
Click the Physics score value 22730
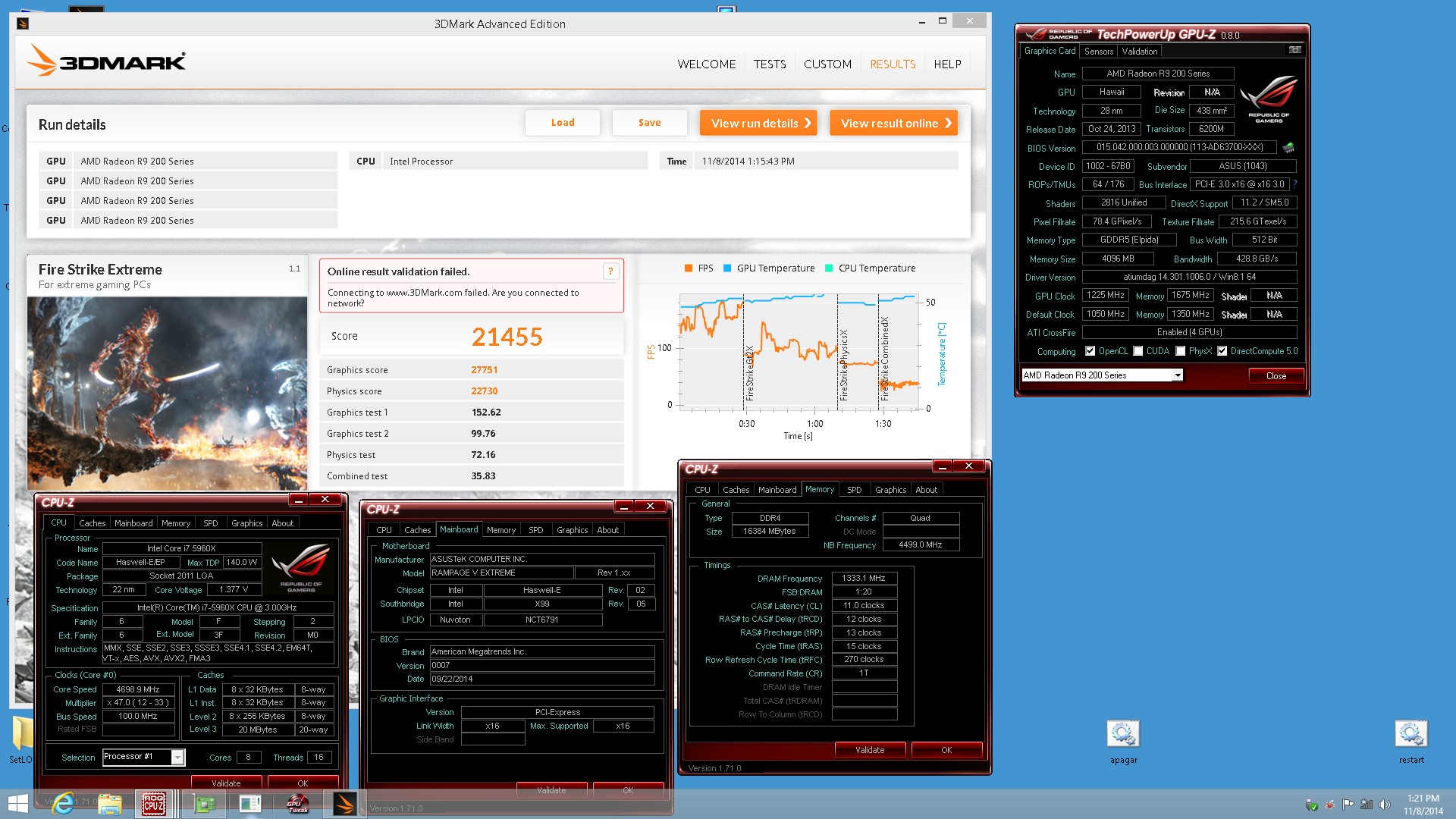click(485, 391)
